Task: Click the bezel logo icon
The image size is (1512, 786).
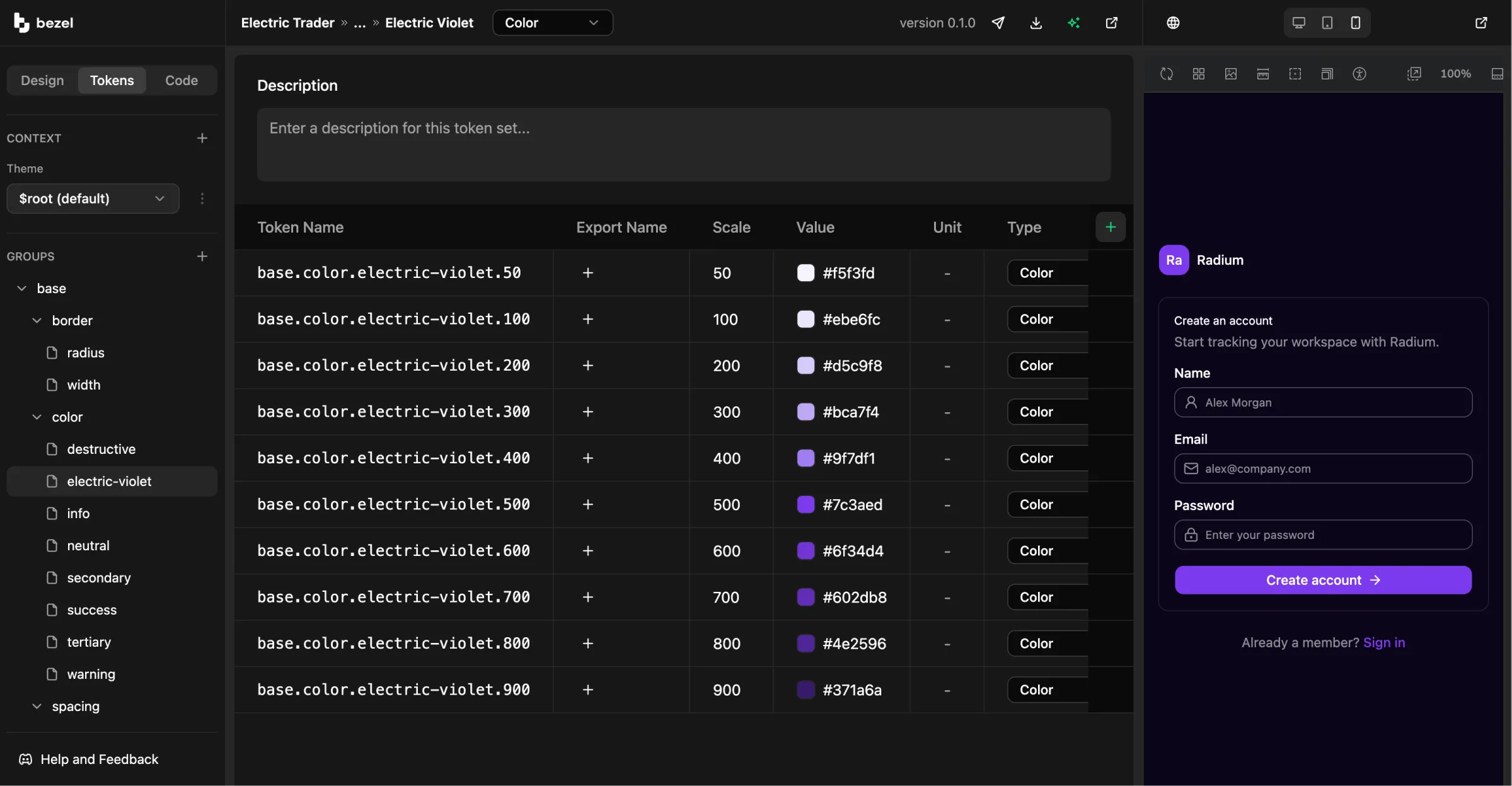Action: tap(21, 23)
